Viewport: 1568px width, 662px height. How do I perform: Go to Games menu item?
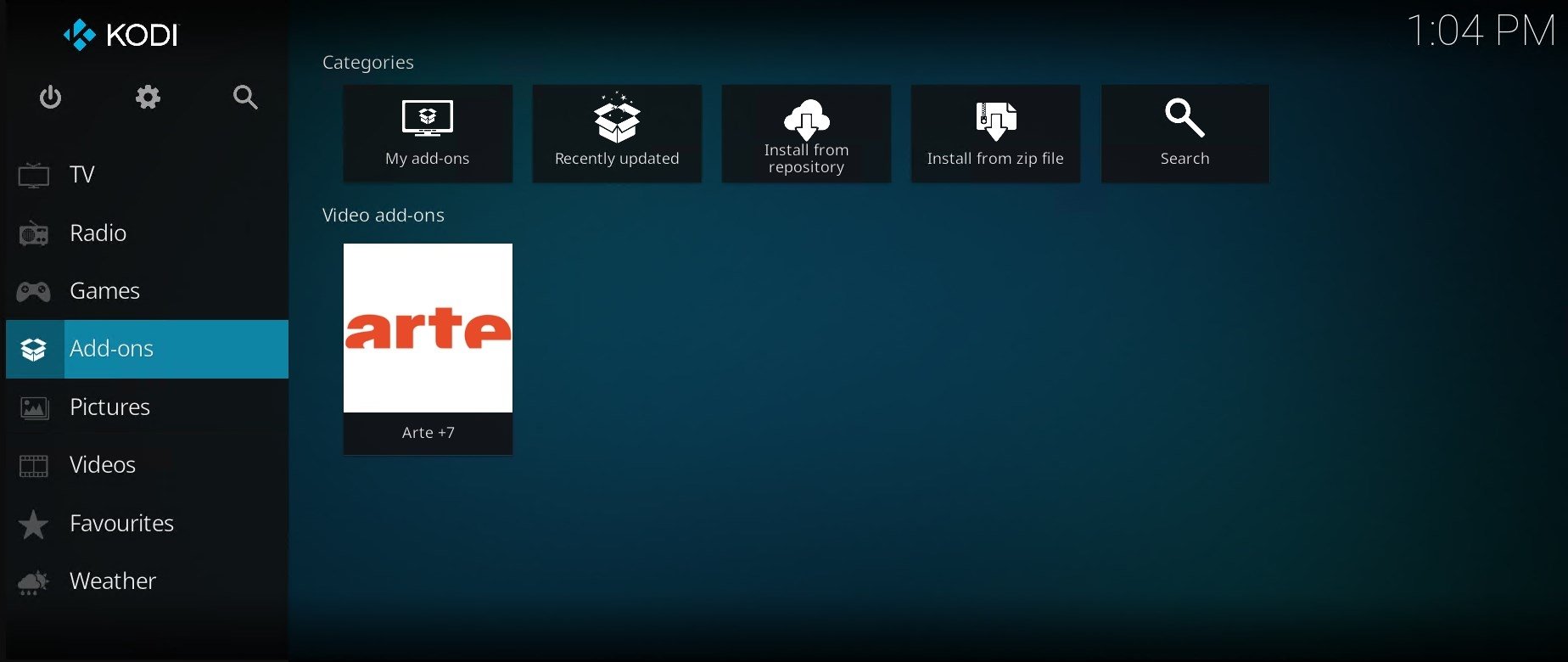tap(147, 291)
